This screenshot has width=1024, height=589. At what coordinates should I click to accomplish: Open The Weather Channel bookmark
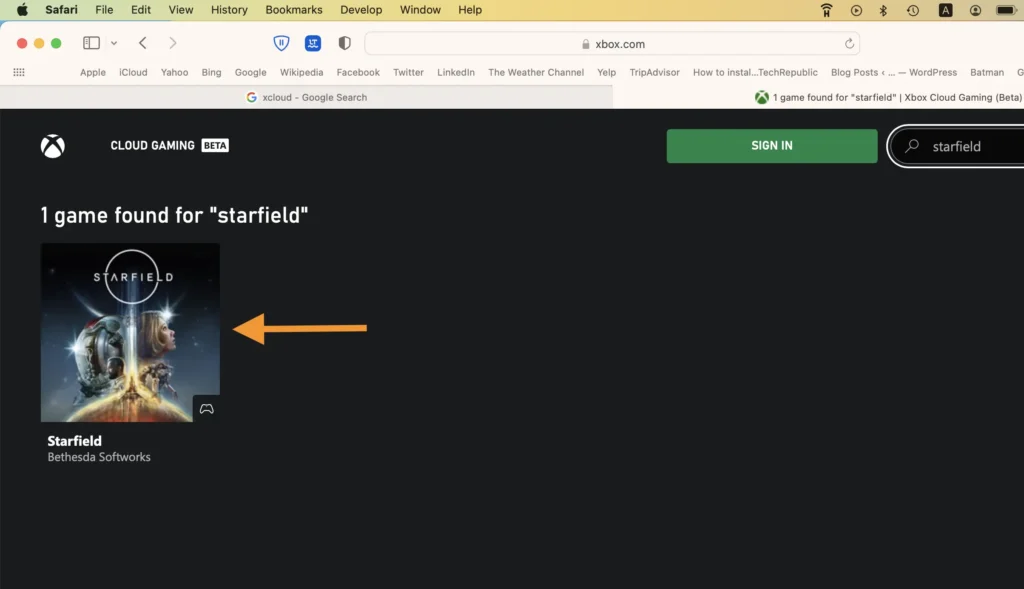click(536, 72)
